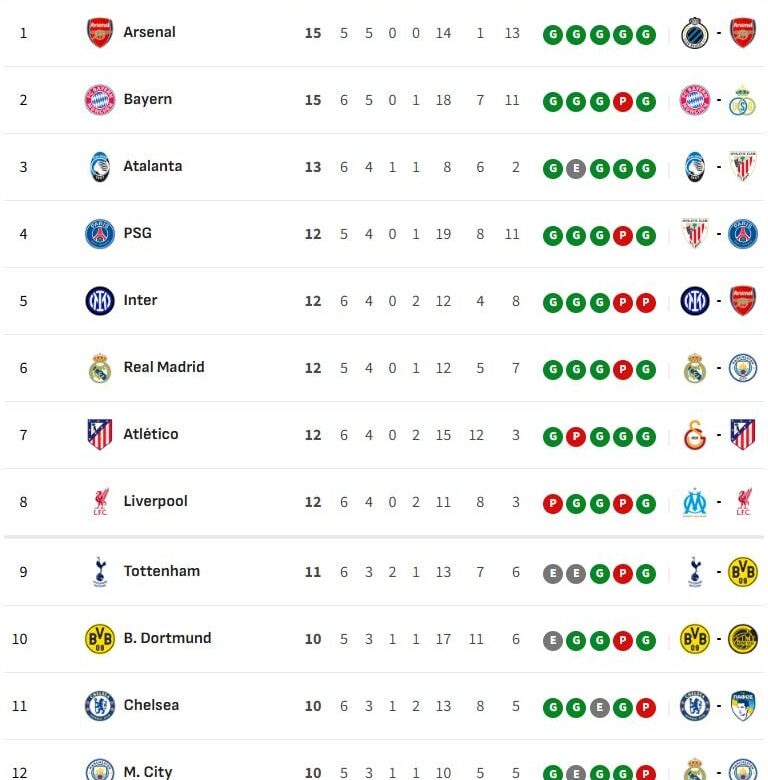Screen dimensions: 768x780
Task: Select Atlético's red P loss form badge
Action: point(576,436)
